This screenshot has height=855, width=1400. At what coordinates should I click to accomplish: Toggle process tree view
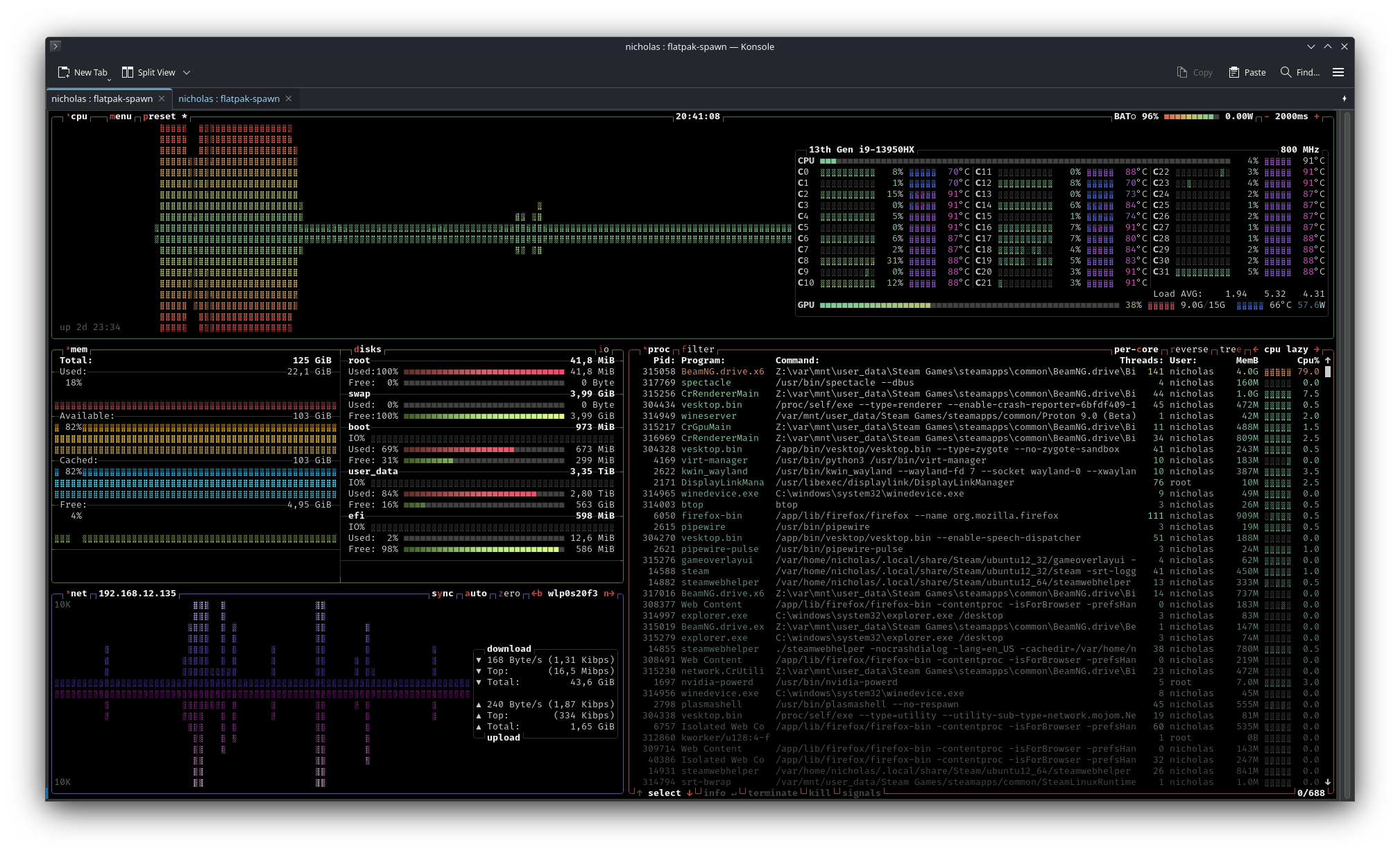(x=1231, y=349)
